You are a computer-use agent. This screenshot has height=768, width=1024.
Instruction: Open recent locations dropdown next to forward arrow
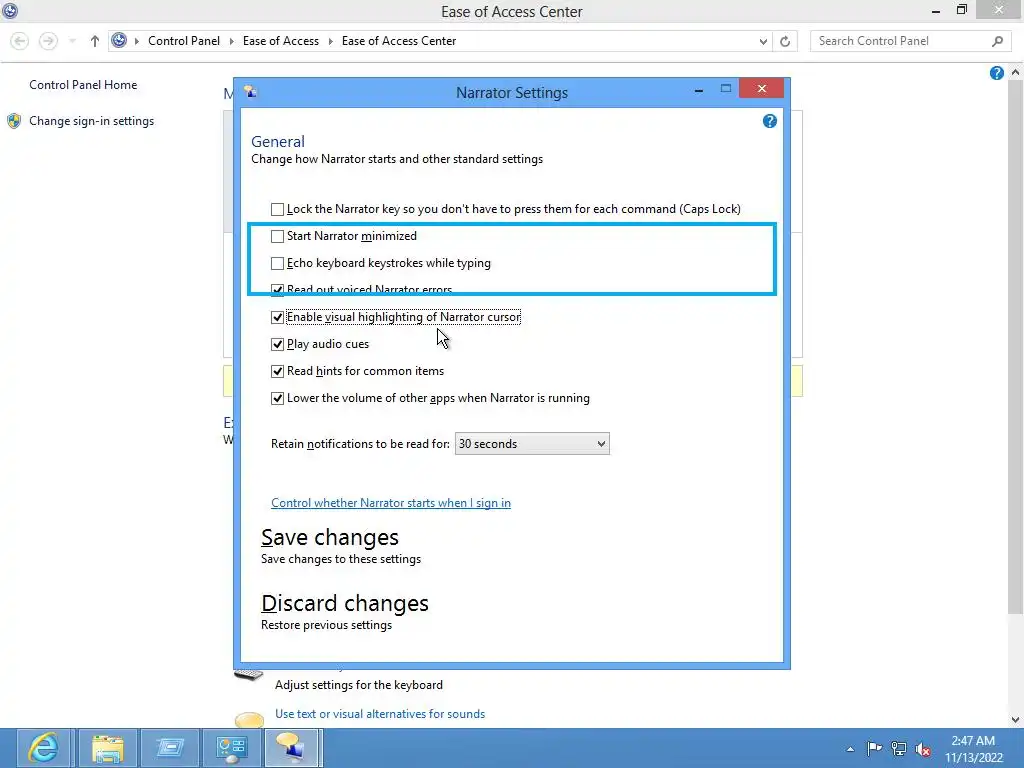click(x=72, y=41)
